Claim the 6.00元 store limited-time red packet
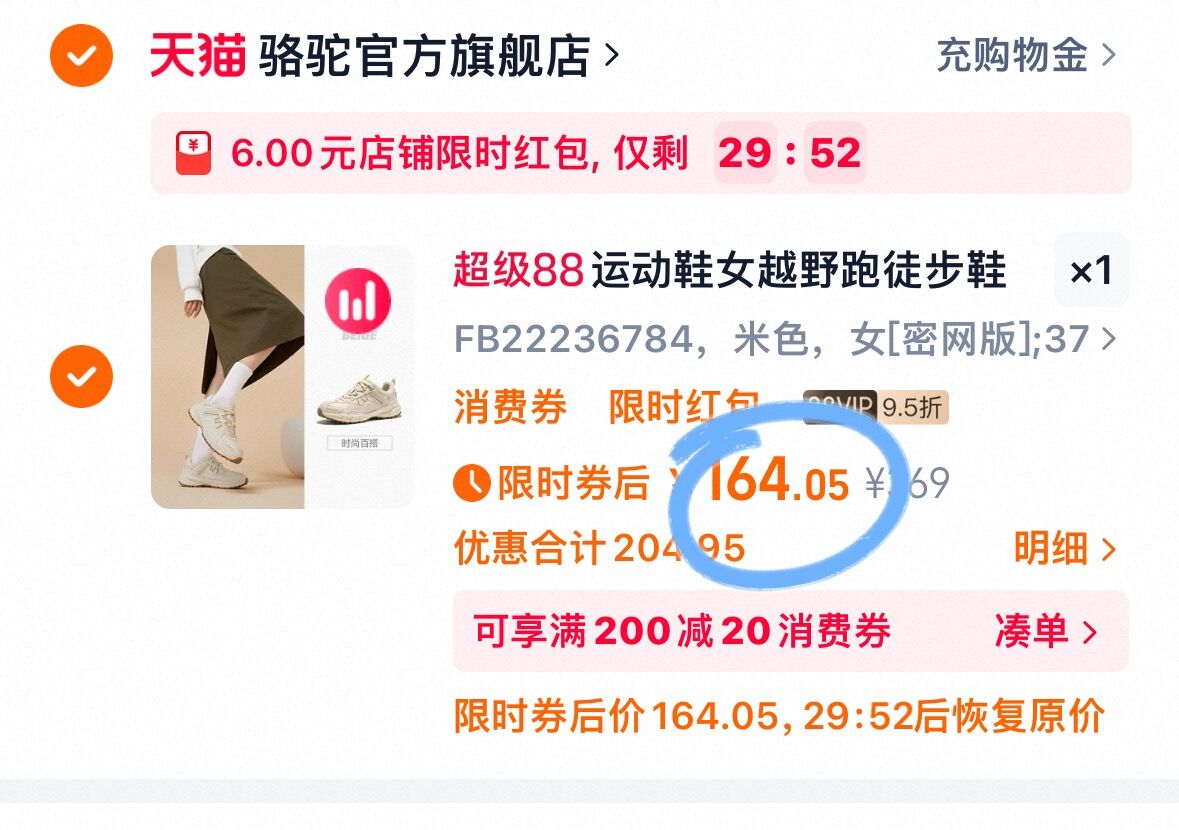 [x=641, y=153]
